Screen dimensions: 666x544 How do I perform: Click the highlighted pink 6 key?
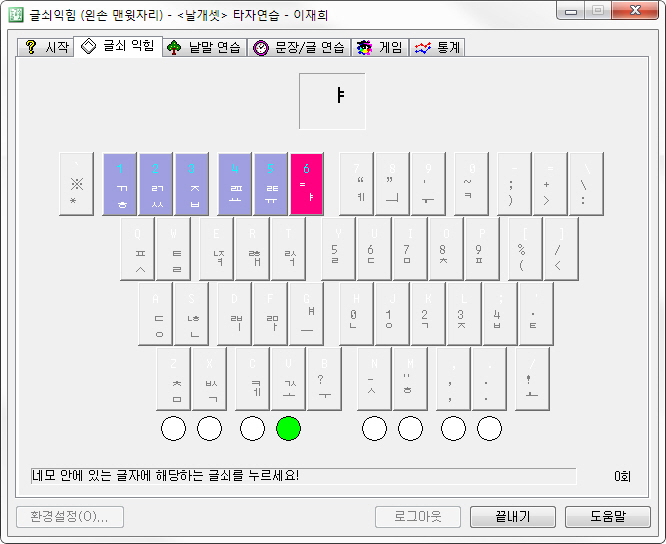307,184
